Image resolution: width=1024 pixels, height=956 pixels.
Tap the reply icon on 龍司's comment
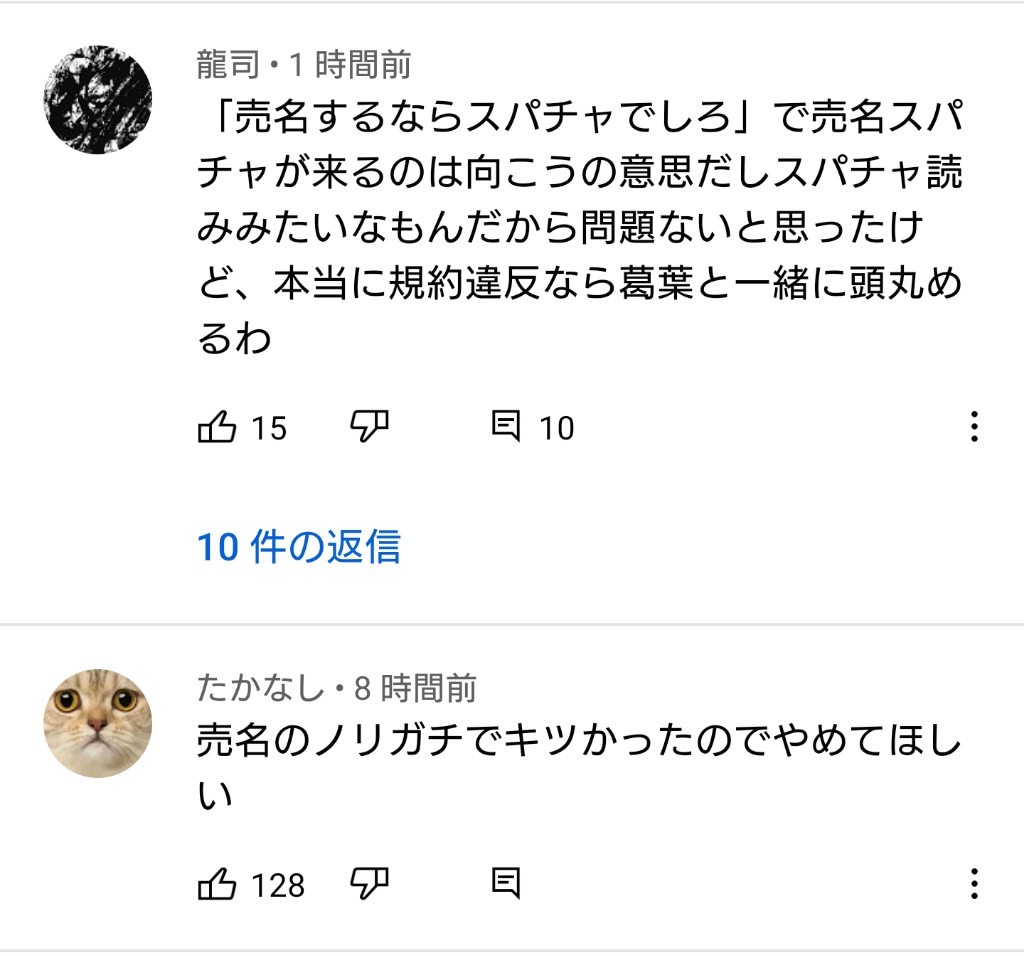point(507,428)
